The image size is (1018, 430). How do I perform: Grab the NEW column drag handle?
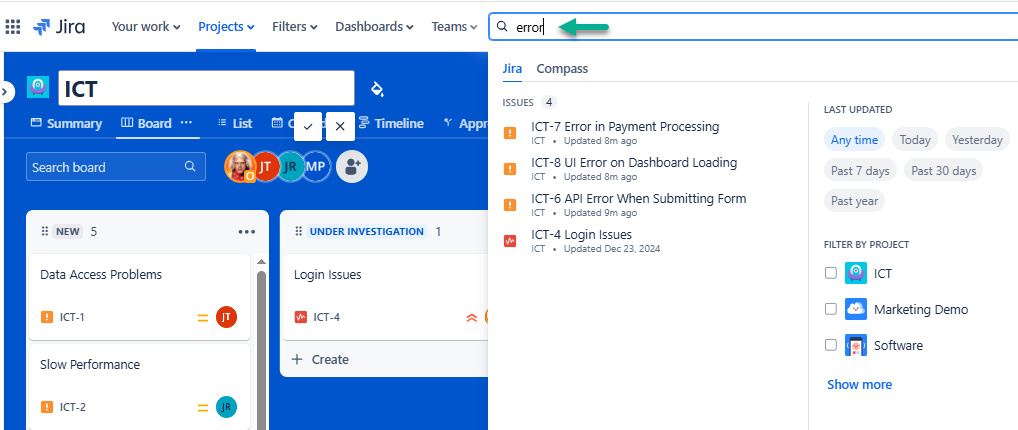pos(45,231)
